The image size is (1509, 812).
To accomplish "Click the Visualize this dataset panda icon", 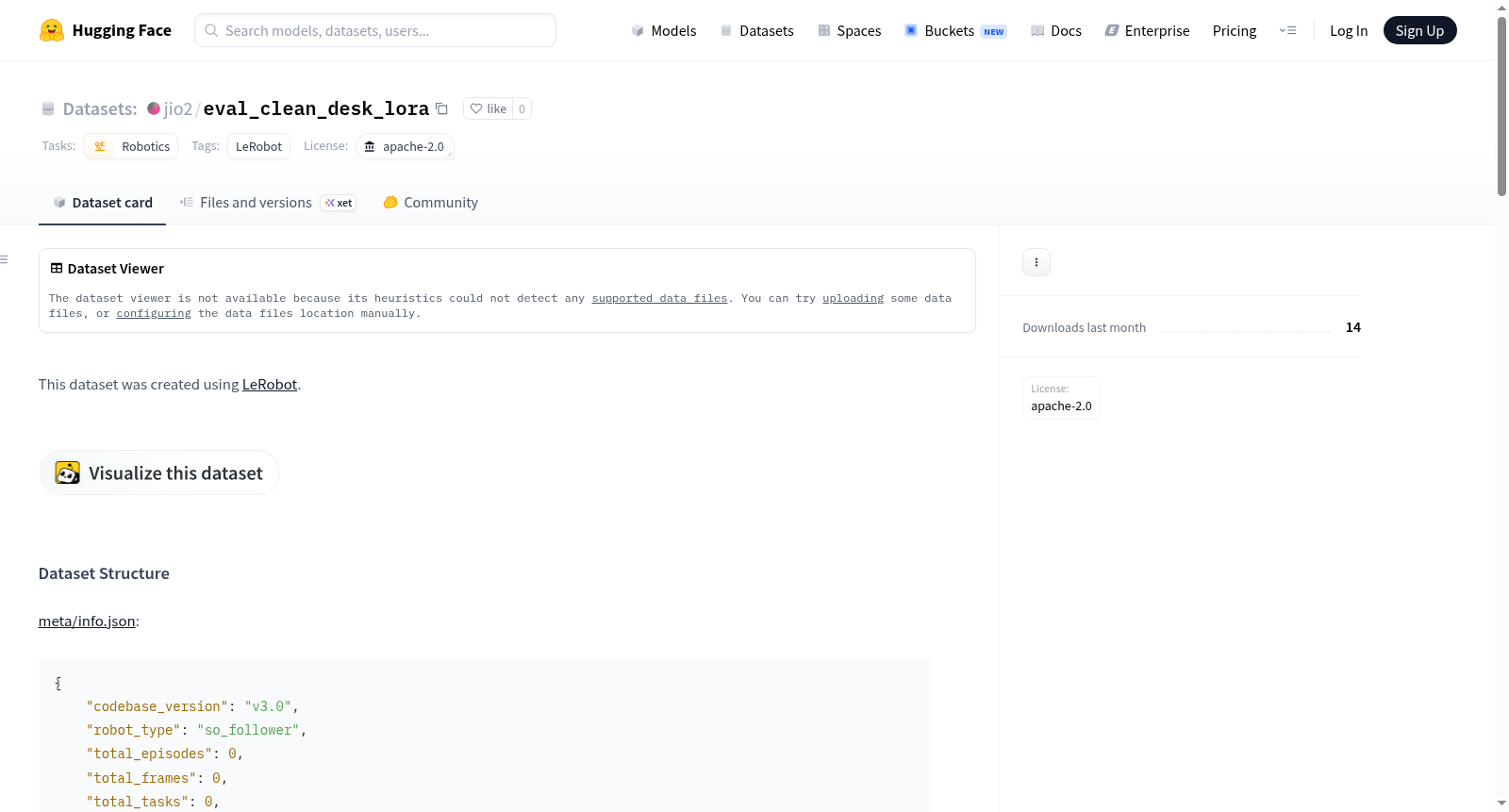I will (x=68, y=472).
